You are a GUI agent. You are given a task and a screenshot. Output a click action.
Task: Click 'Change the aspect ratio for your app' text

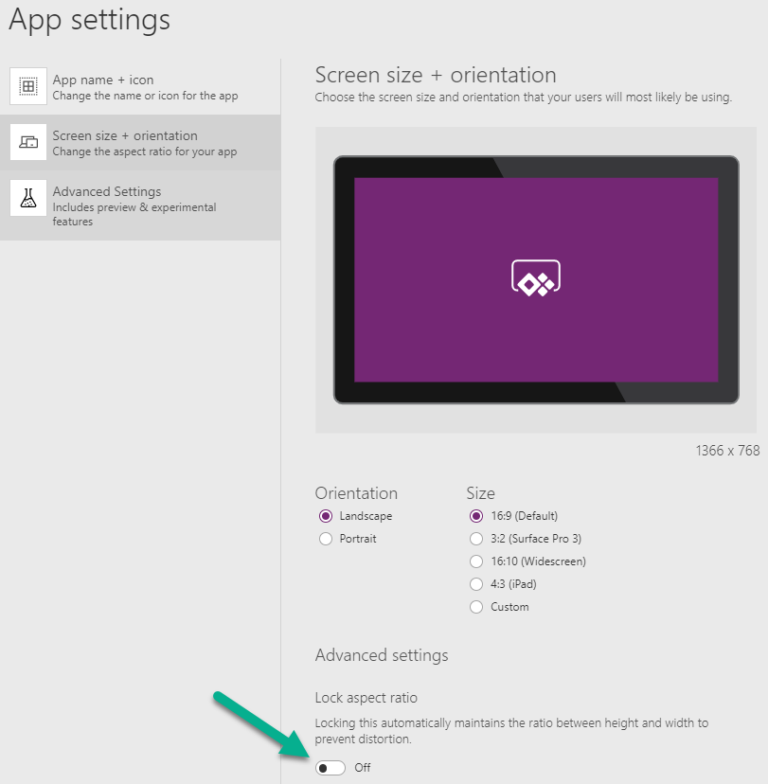click(144, 152)
